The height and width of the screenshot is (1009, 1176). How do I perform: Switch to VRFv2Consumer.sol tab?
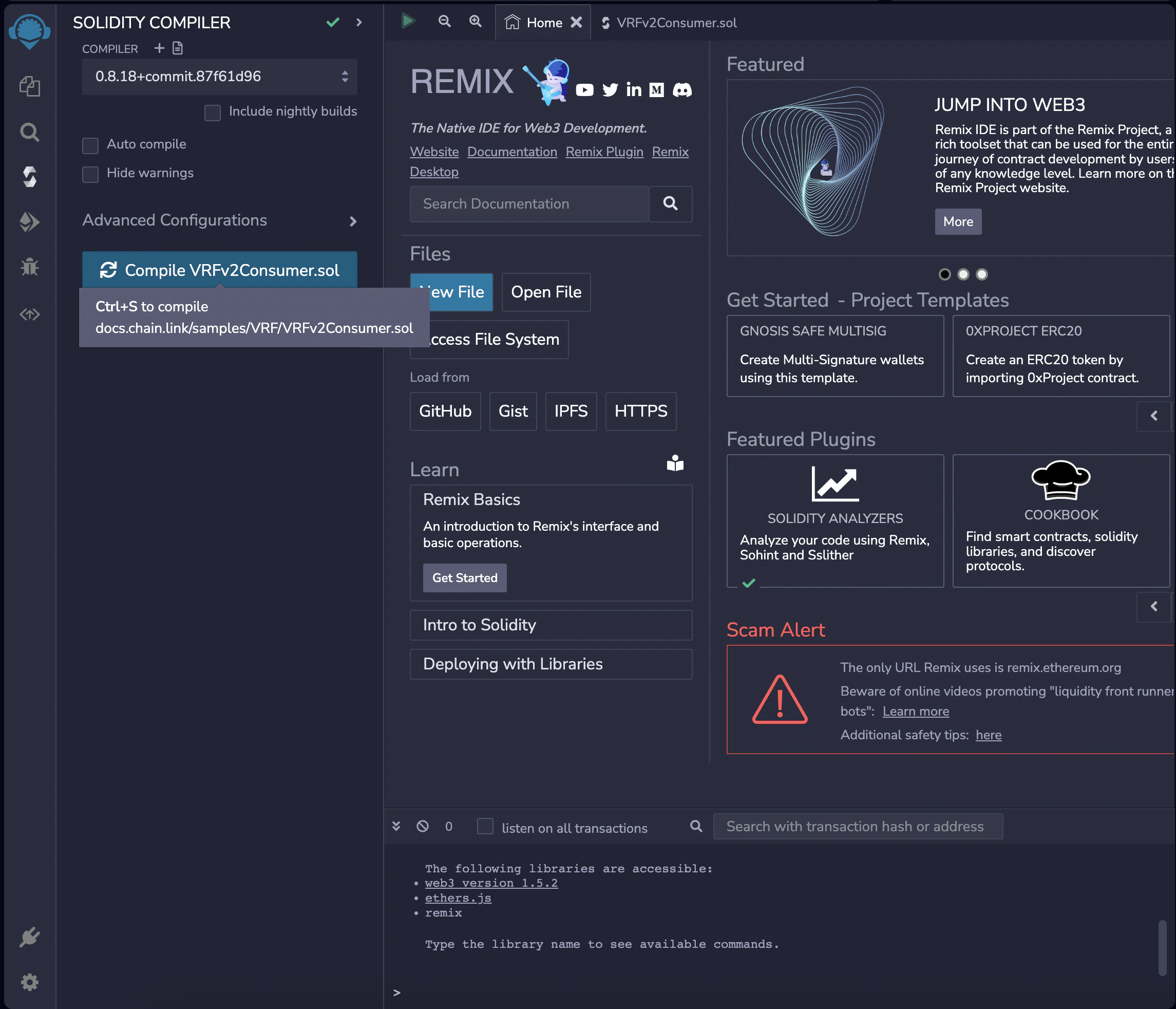pyautogui.click(x=675, y=23)
